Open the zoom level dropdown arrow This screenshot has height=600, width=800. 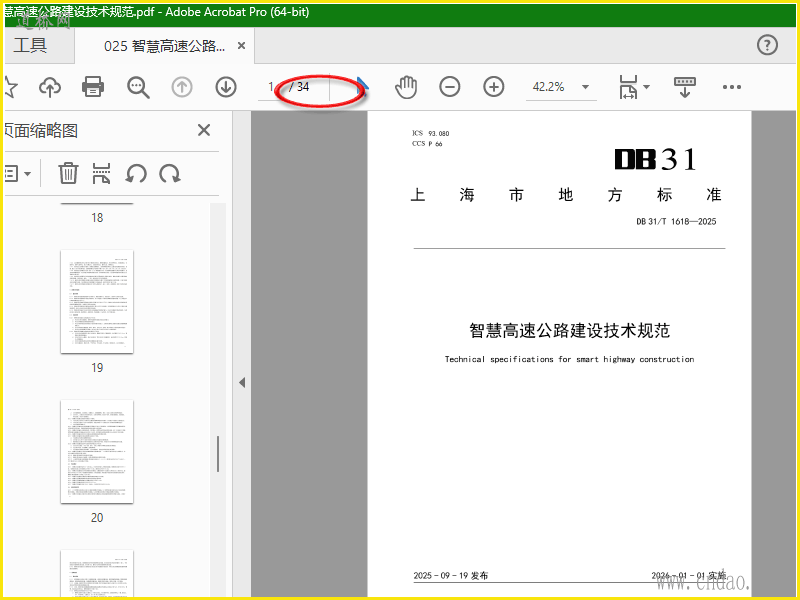pos(586,87)
